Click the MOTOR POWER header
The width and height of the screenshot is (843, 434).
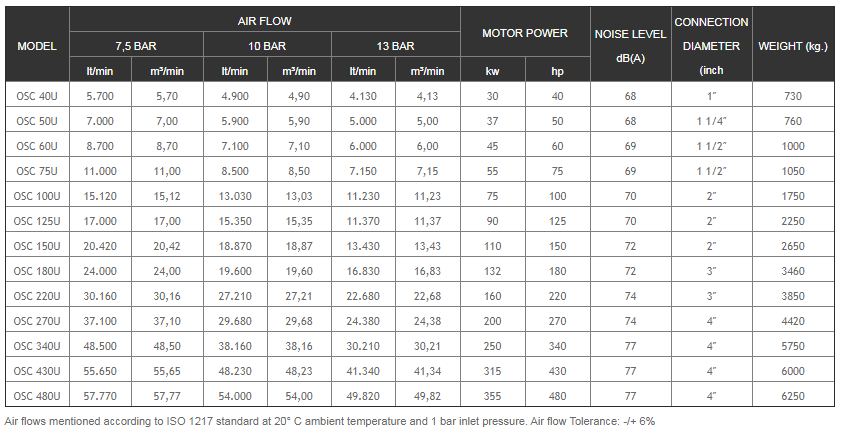(525, 33)
